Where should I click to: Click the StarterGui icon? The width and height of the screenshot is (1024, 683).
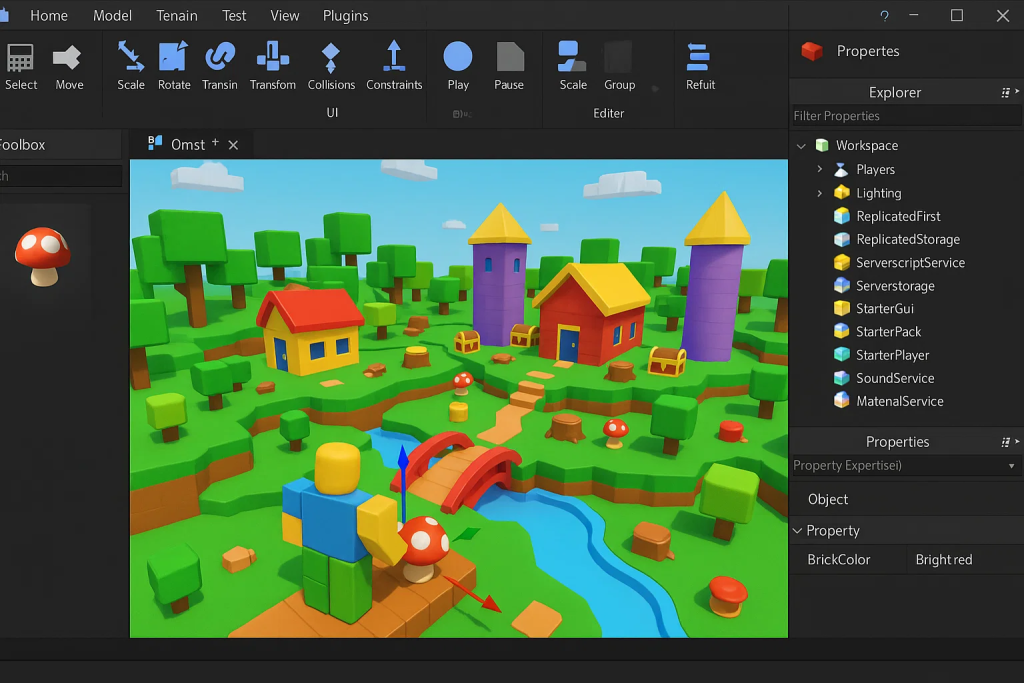click(842, 308)
